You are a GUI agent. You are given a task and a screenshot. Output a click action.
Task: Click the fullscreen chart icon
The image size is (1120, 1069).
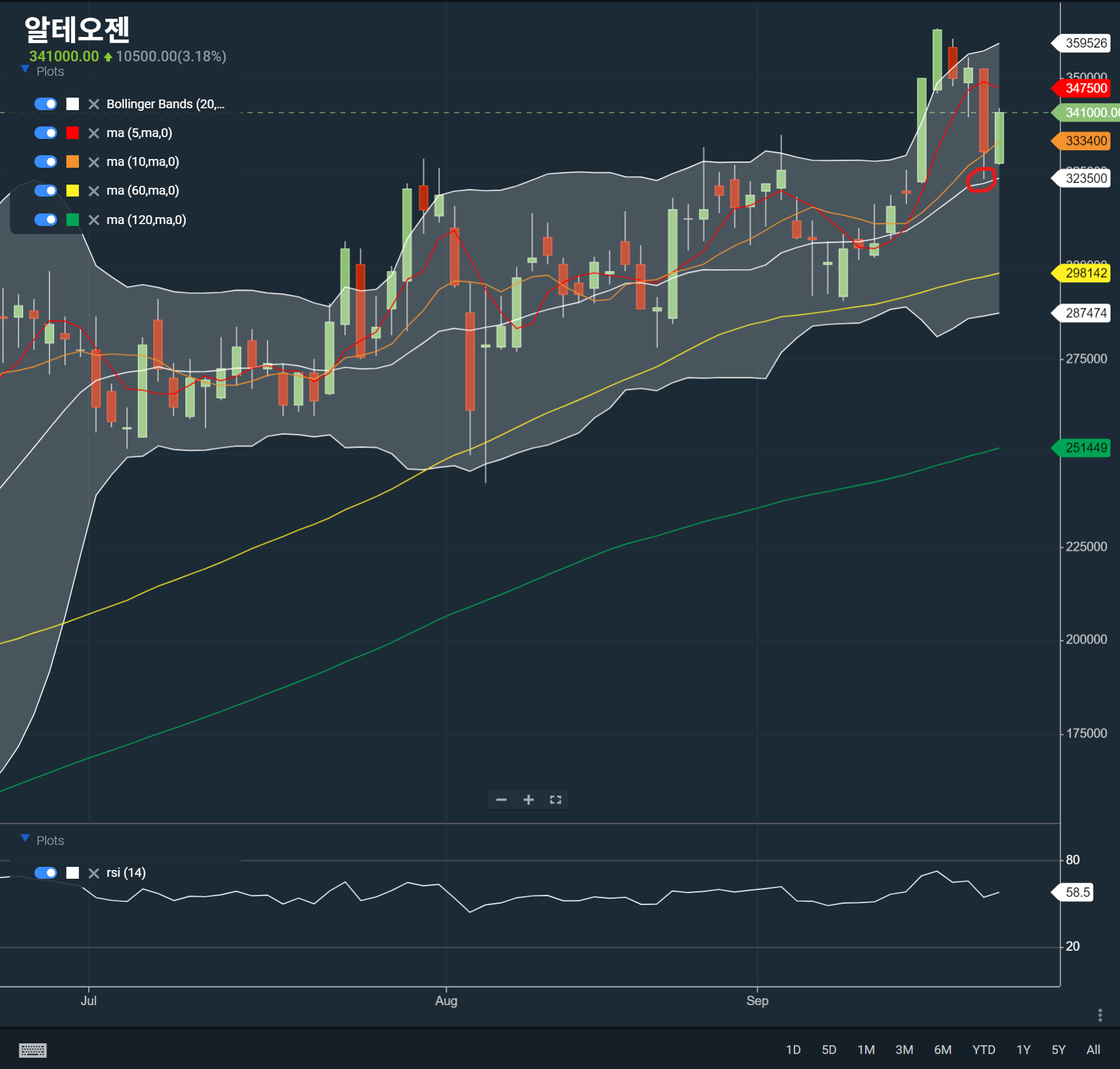tap(555, 800)
